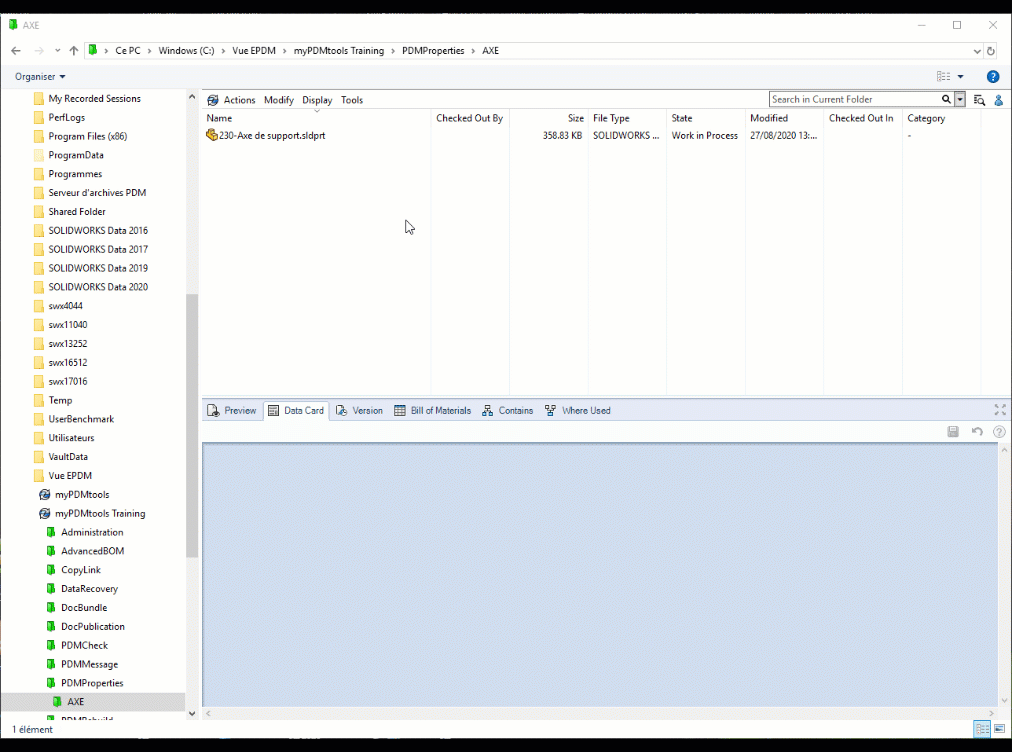Click the blue help question mark icon
Image resolution: width=1012 pixels, height=752 pixels.
pos(992,77)
